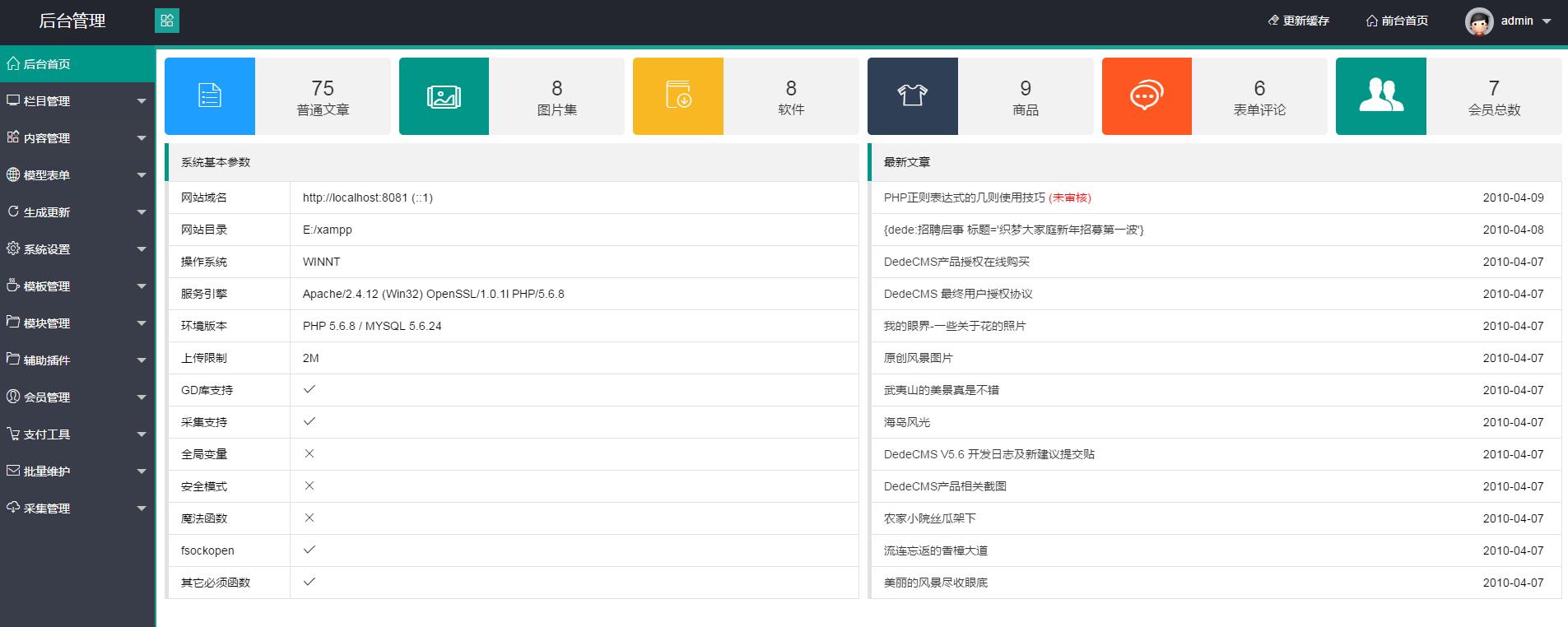Open article 我的眼界-一些关于花的照片

(x=955, y=326)
